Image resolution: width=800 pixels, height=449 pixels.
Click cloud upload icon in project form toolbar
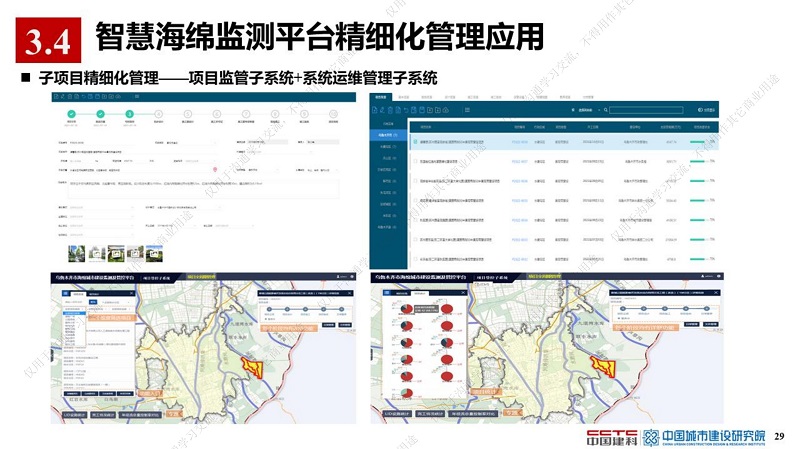pyautogui.click(x=118, y=96)
